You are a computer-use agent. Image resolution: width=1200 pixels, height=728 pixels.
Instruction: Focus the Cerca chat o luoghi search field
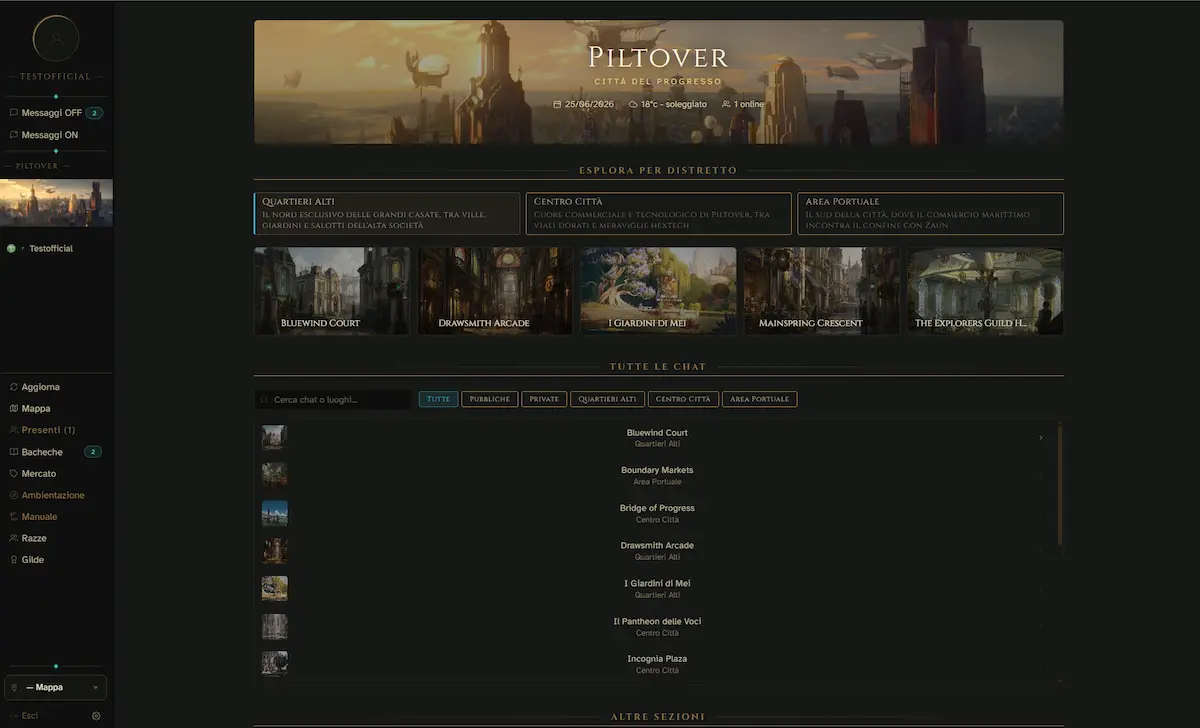pyautogui.click(x=333, y=400)
